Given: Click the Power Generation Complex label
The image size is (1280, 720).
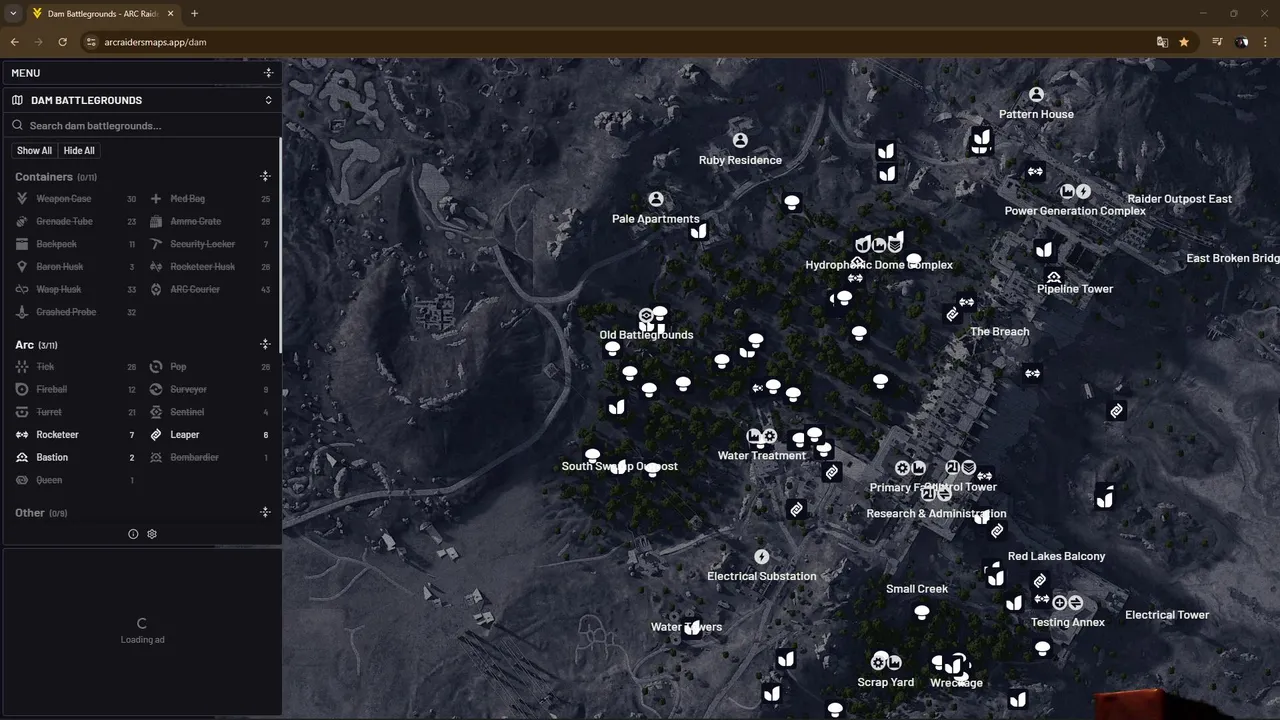Looking at the screenshot, I should (1075, 211).
